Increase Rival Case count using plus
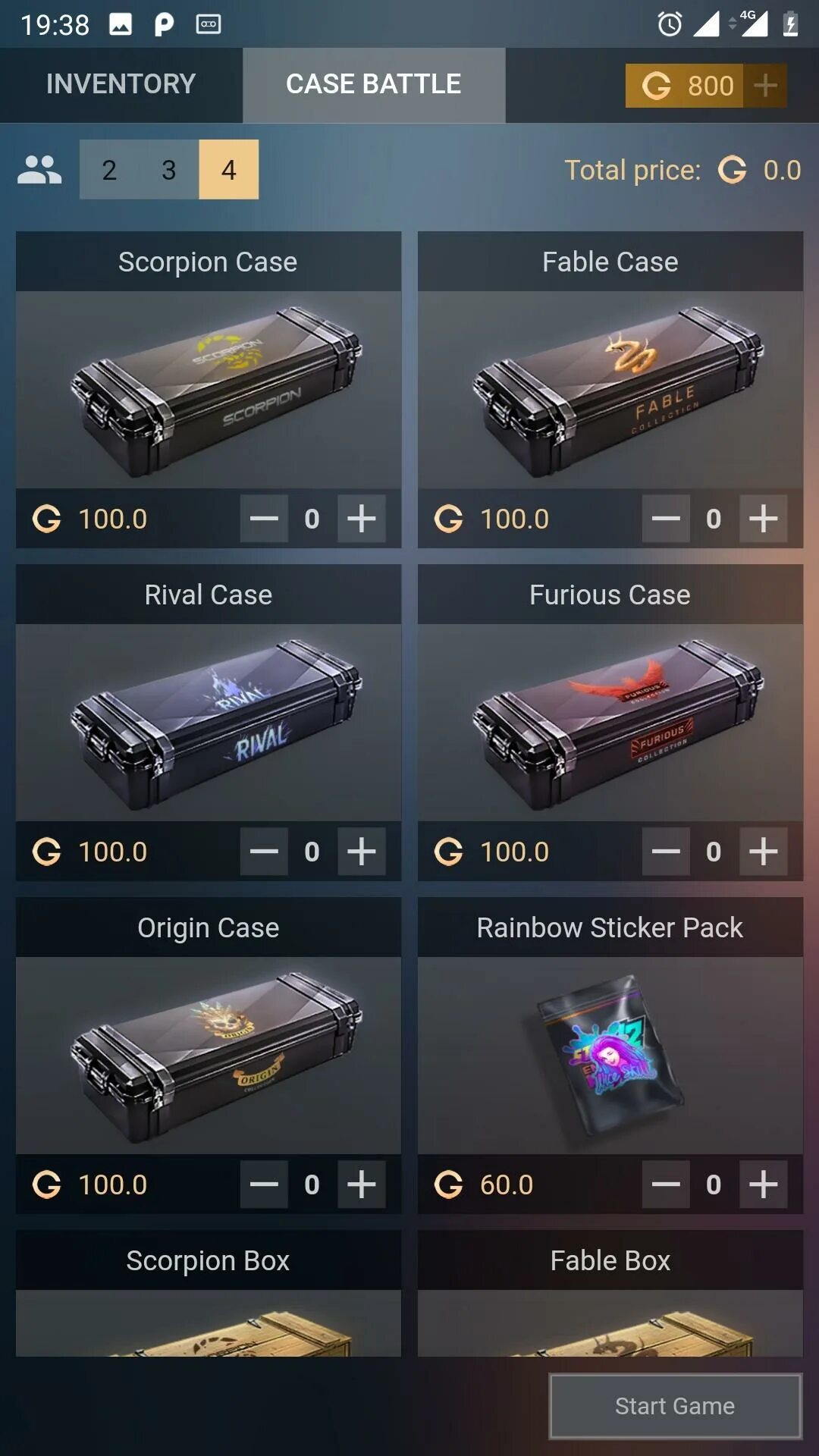 (x=362, y=852)
